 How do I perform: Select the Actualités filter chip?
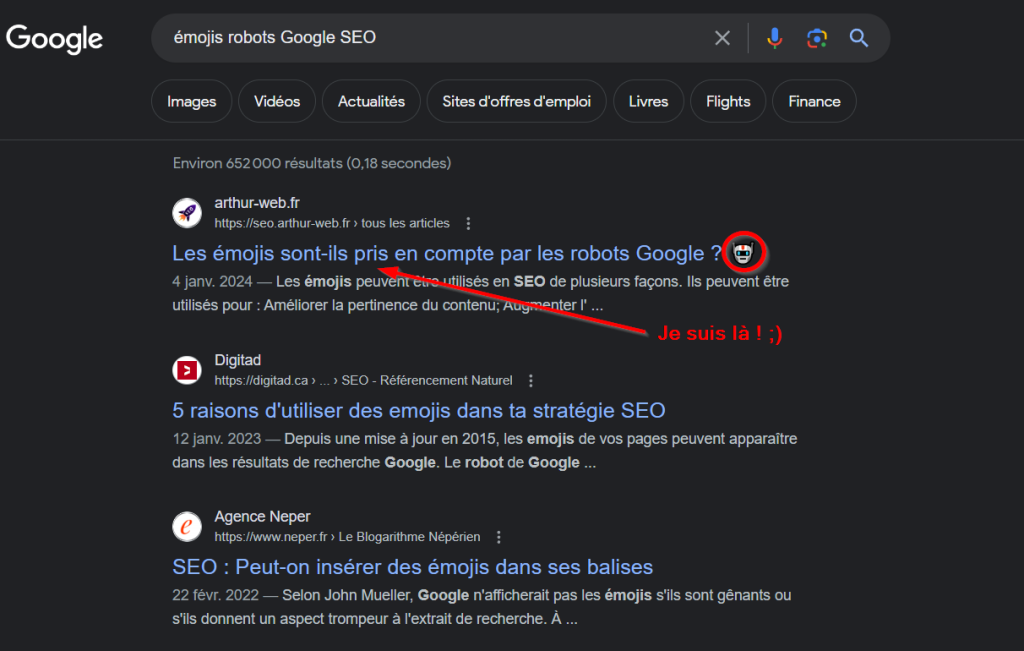pyautogui.click(x=371, y=101)
